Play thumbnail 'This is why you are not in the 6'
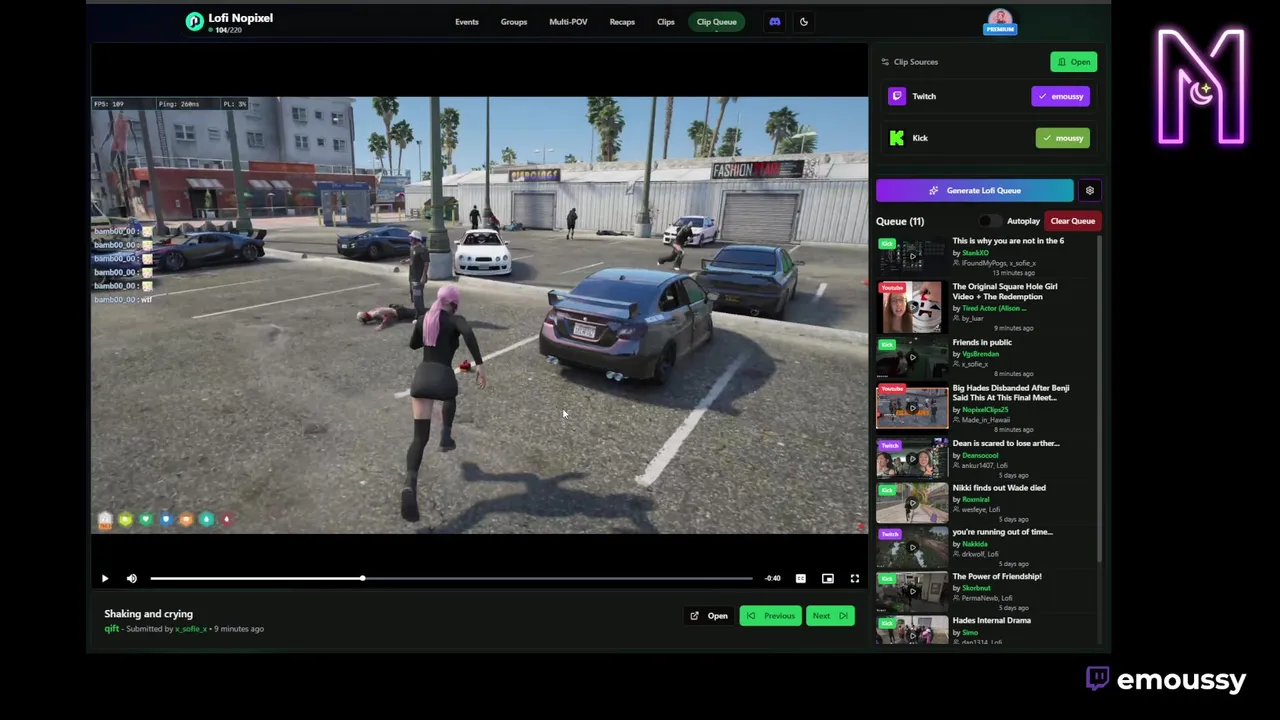 (x=912, y=256)
